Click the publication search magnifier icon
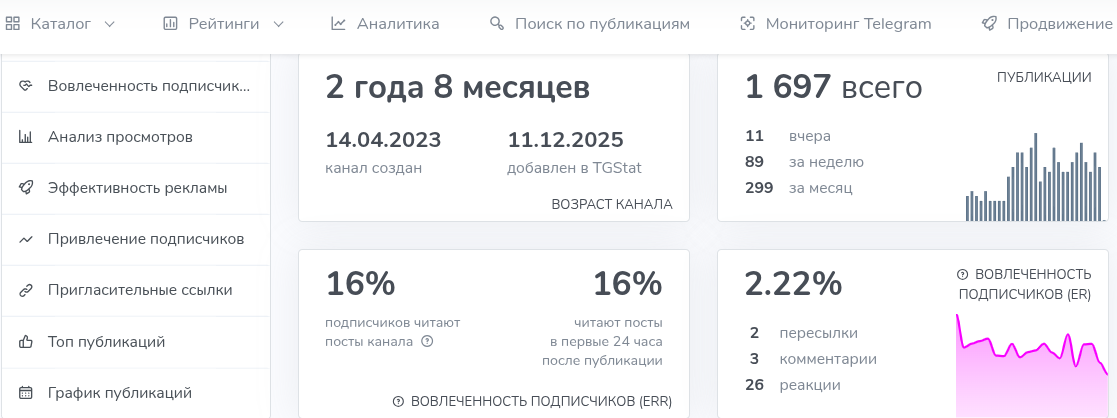This screenshot has height=418, width=1117. pyautogui.click(x=497, y=24)
